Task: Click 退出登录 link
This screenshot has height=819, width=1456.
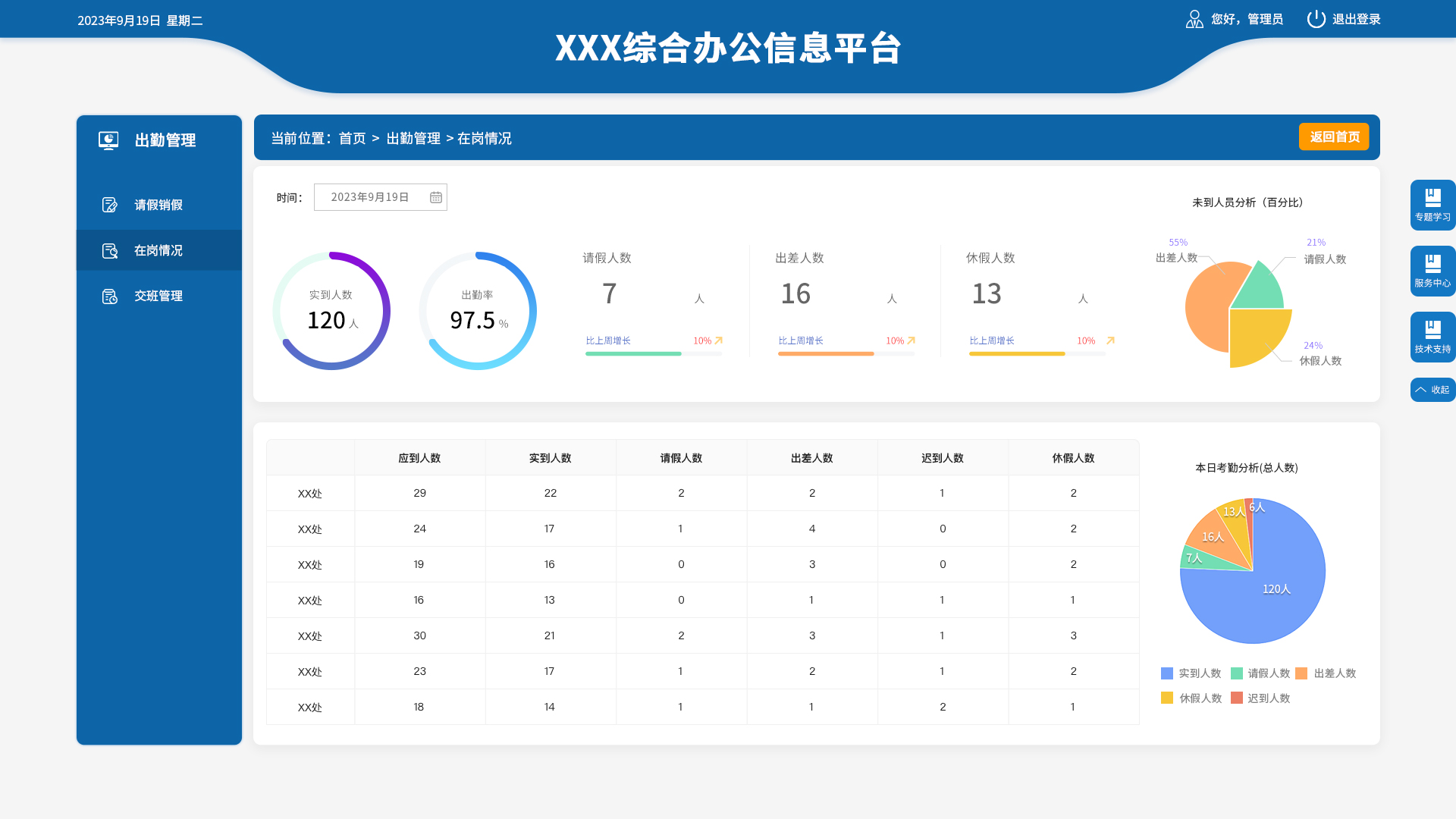Action: (1356, 19)
